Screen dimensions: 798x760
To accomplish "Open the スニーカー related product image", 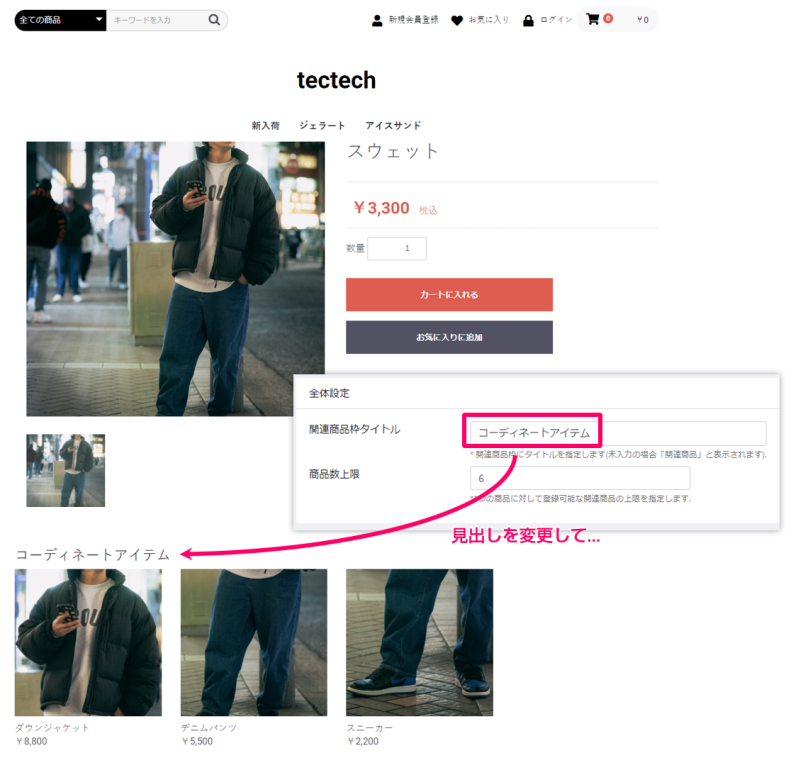I will click(x=419, y=642).
